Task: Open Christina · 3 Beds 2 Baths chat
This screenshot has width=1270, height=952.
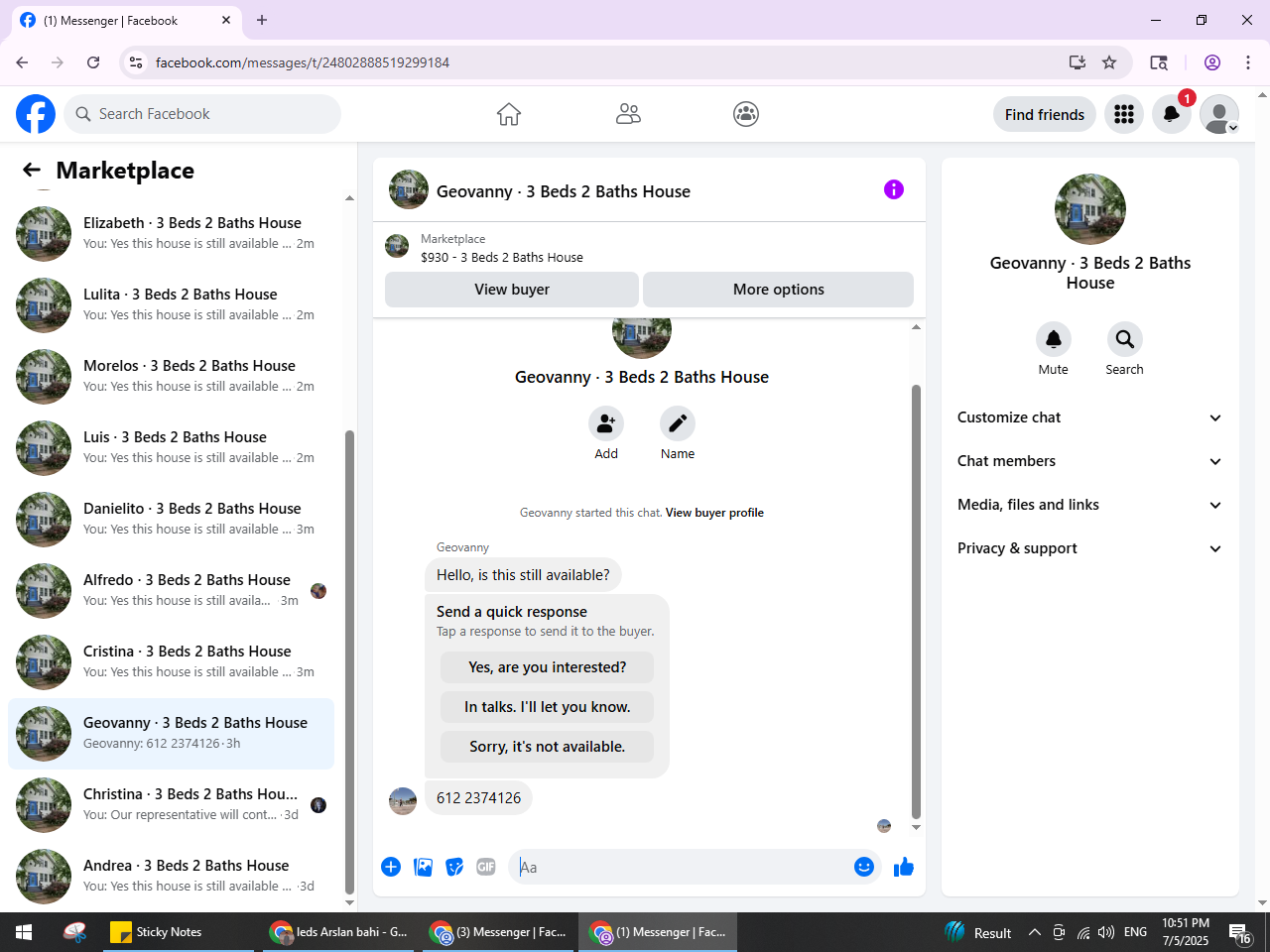Action: [171, 805]
